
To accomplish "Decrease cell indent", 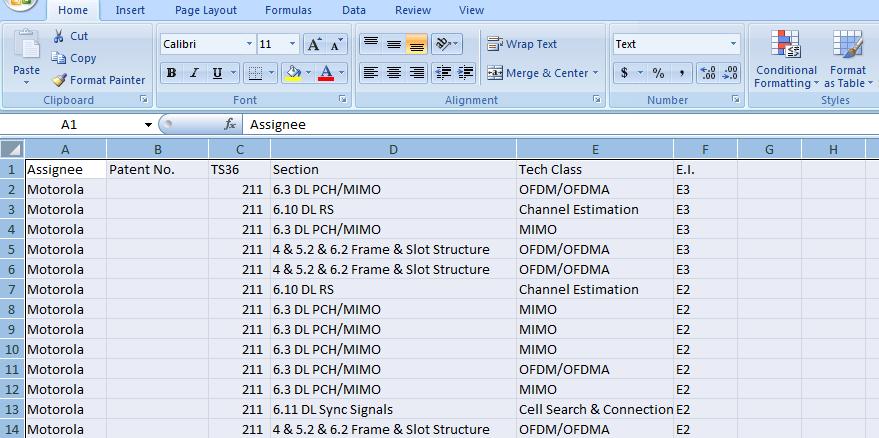I will [443, 73].
